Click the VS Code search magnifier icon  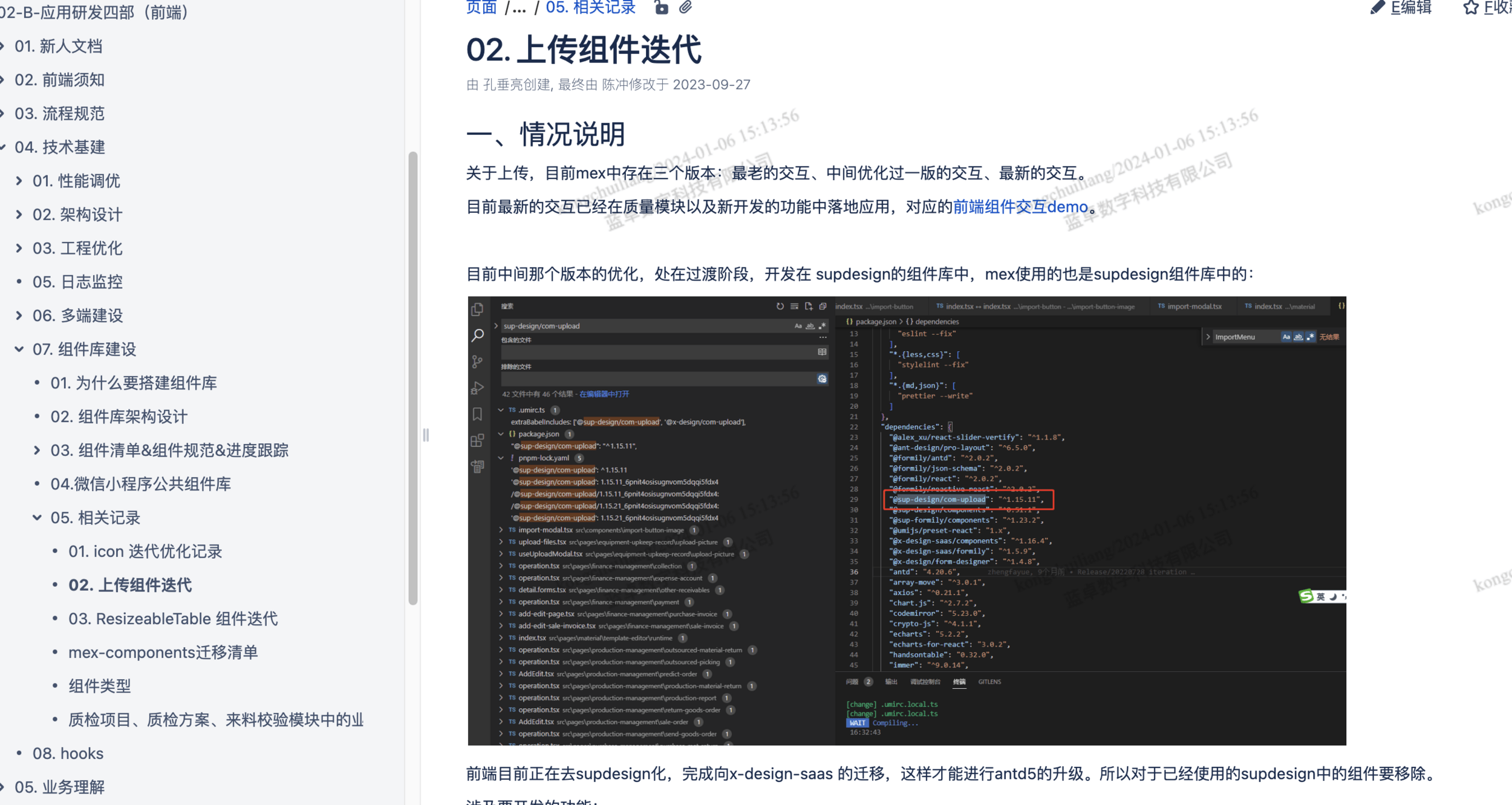click(478, 335)
